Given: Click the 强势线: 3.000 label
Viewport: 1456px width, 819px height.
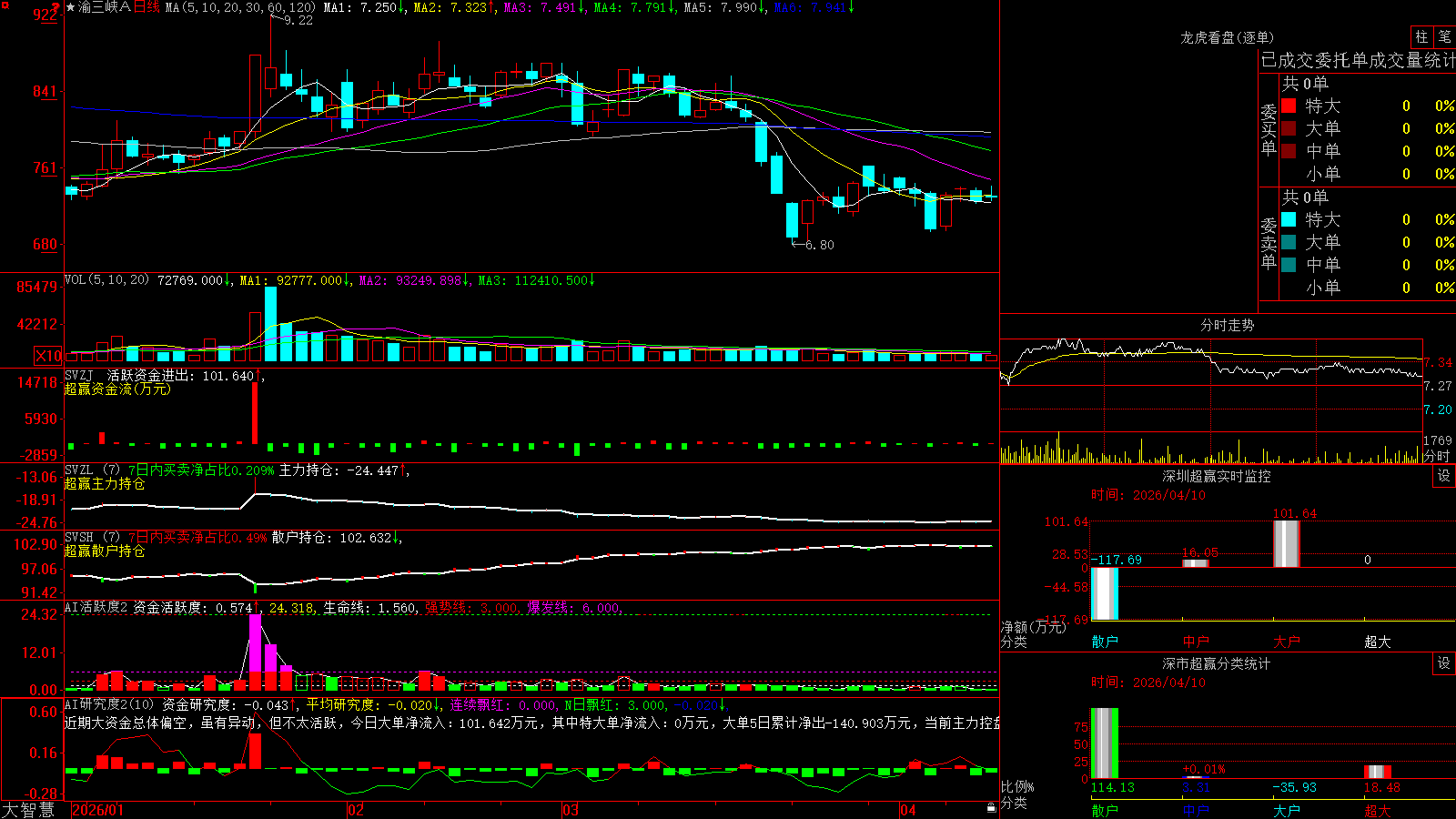Looking at the screenshot, I should point(472,608).
